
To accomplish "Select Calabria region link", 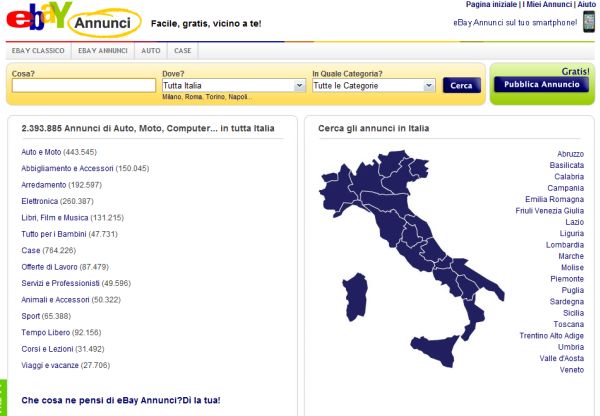I will [569, 177].
